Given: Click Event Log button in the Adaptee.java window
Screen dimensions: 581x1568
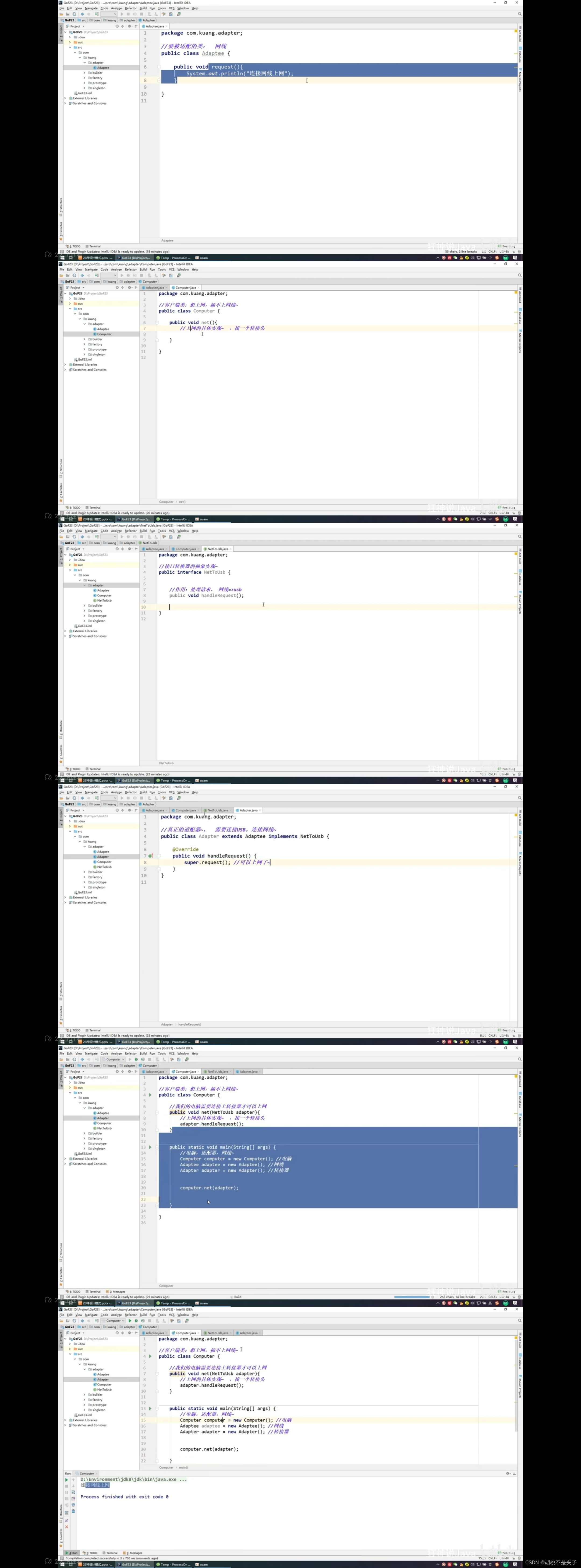Looking at the screenshot, I should click(x=506, y=246).
